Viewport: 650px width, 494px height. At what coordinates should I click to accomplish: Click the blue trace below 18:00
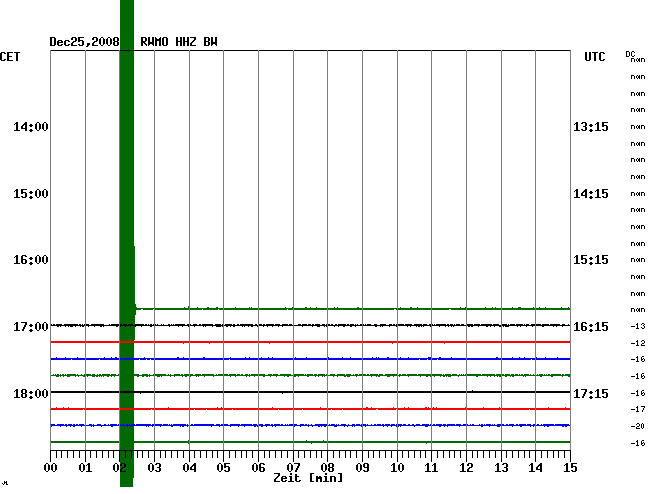click(310, 425)
